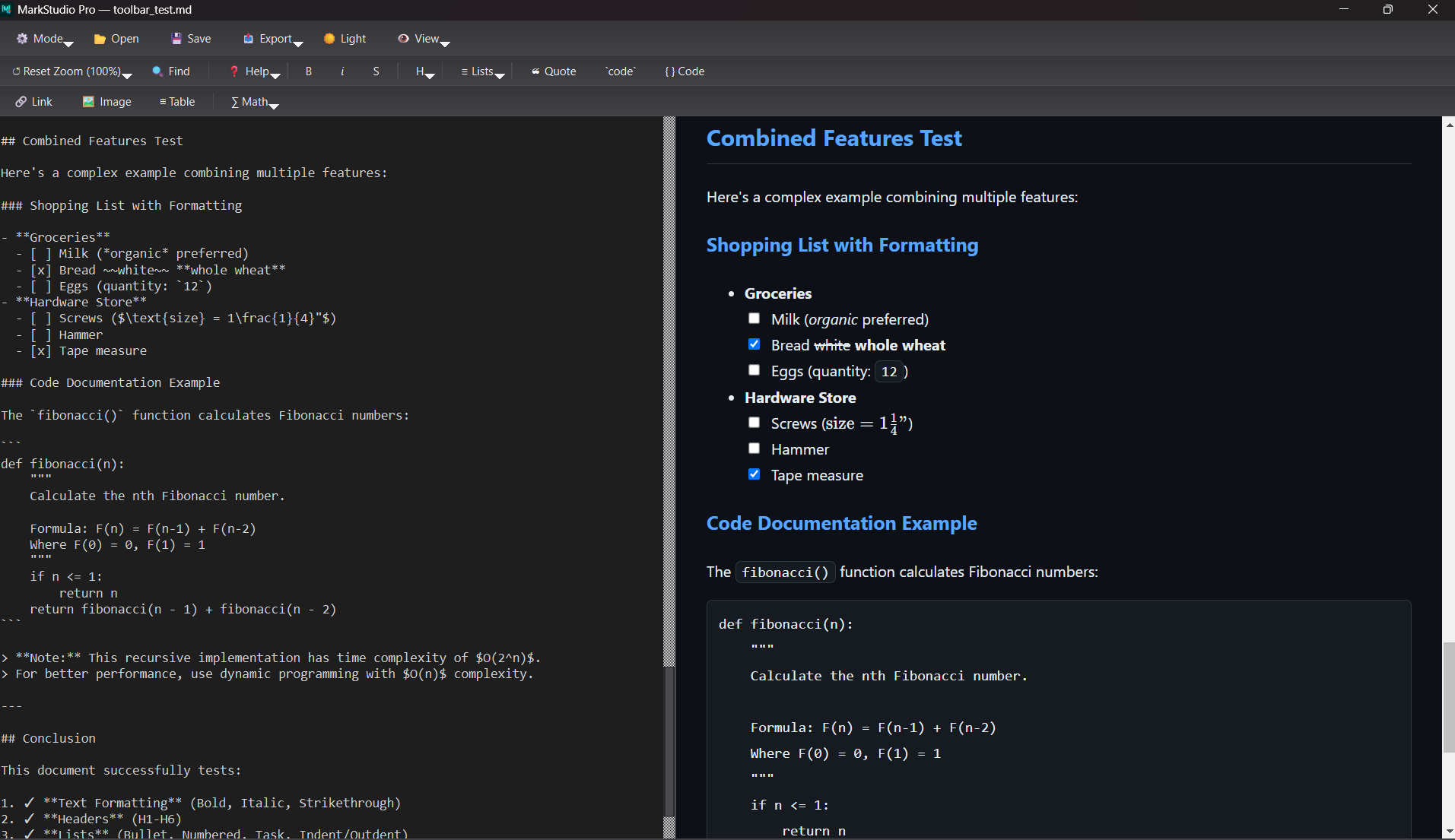Open the H headings dropdown
Screen dimensions: 1455x840
click(424, 71)
